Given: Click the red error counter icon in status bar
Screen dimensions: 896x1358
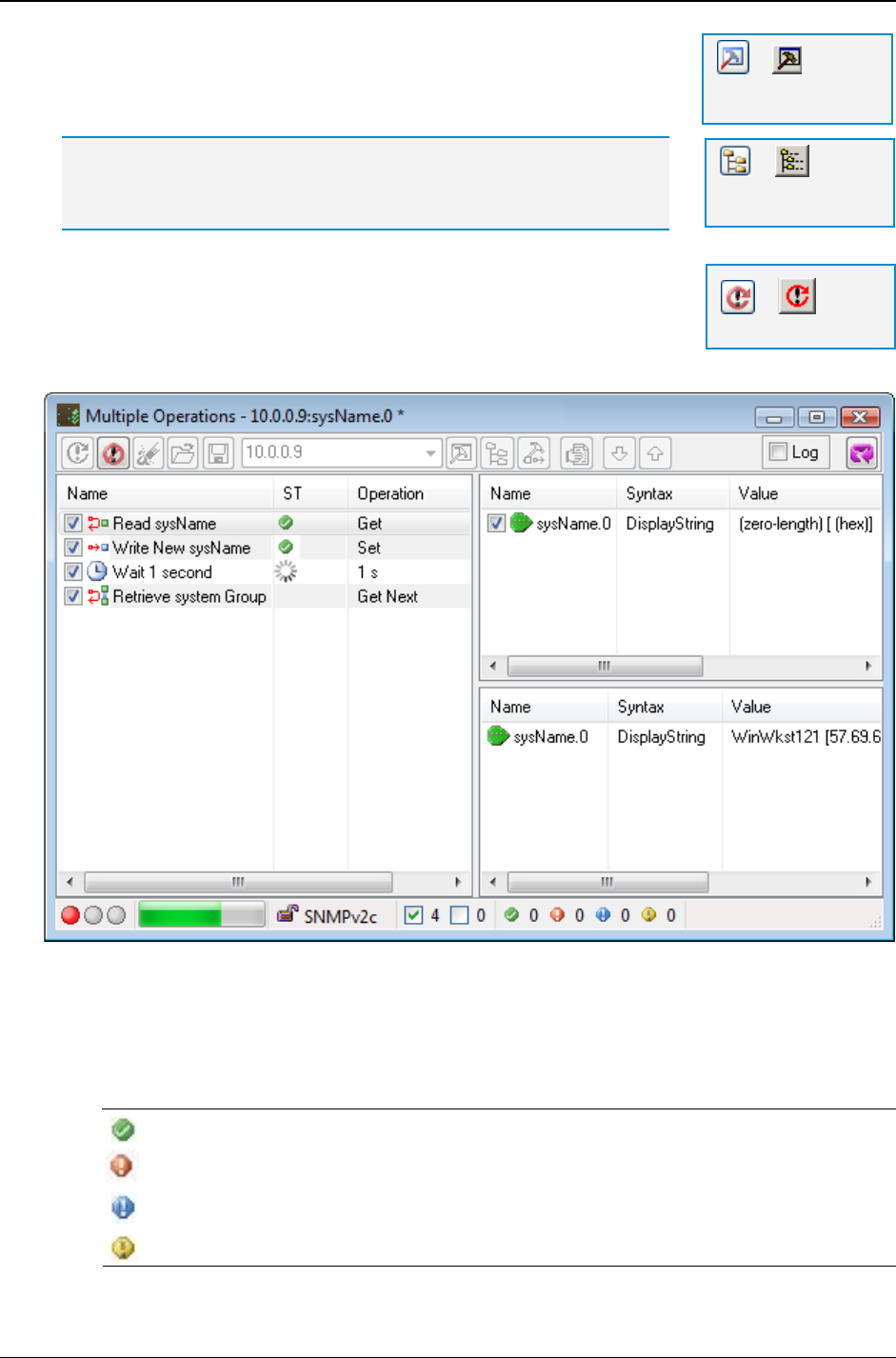Looking at the screenshot, I should pyautogui.click(x=557, y=915).
